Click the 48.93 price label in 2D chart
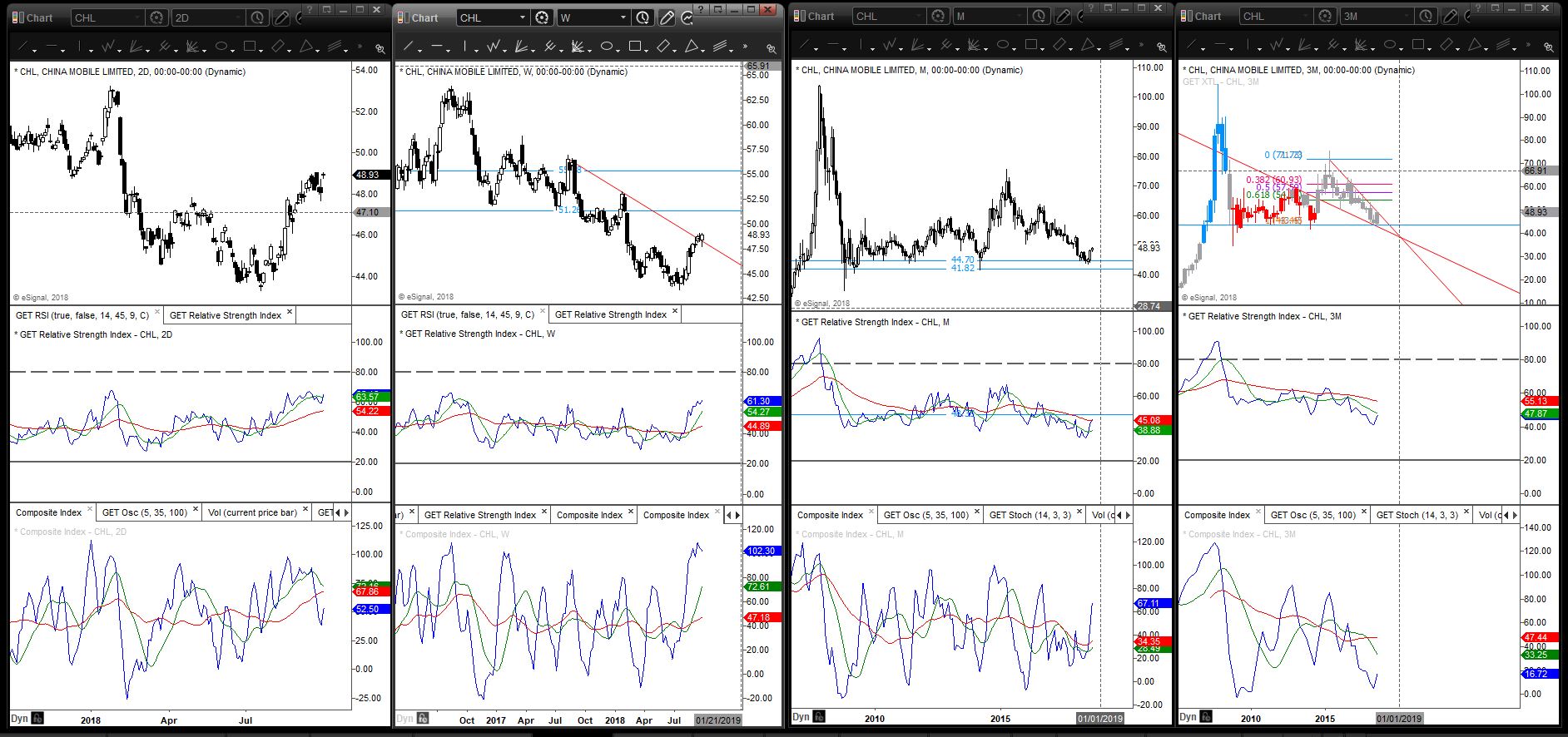The height and width of the screenshot is (737, 1568). point(367,175)
